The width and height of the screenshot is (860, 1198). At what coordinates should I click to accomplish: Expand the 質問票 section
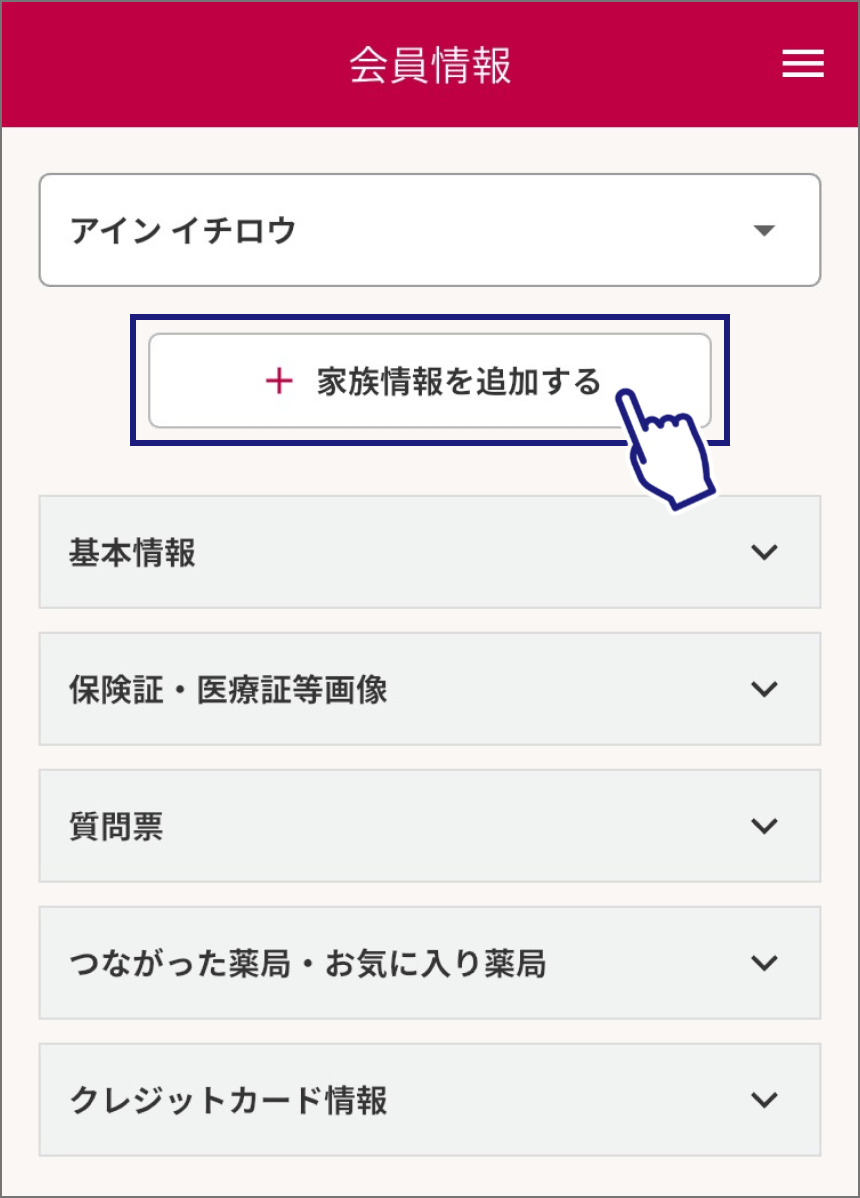[x=430, y=826]
